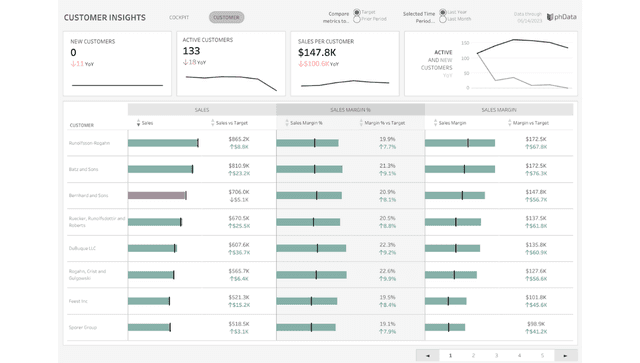Click Bernhard and Sons purple sales bar
This screenshot has width=640, height=363.
click(157, 196)
